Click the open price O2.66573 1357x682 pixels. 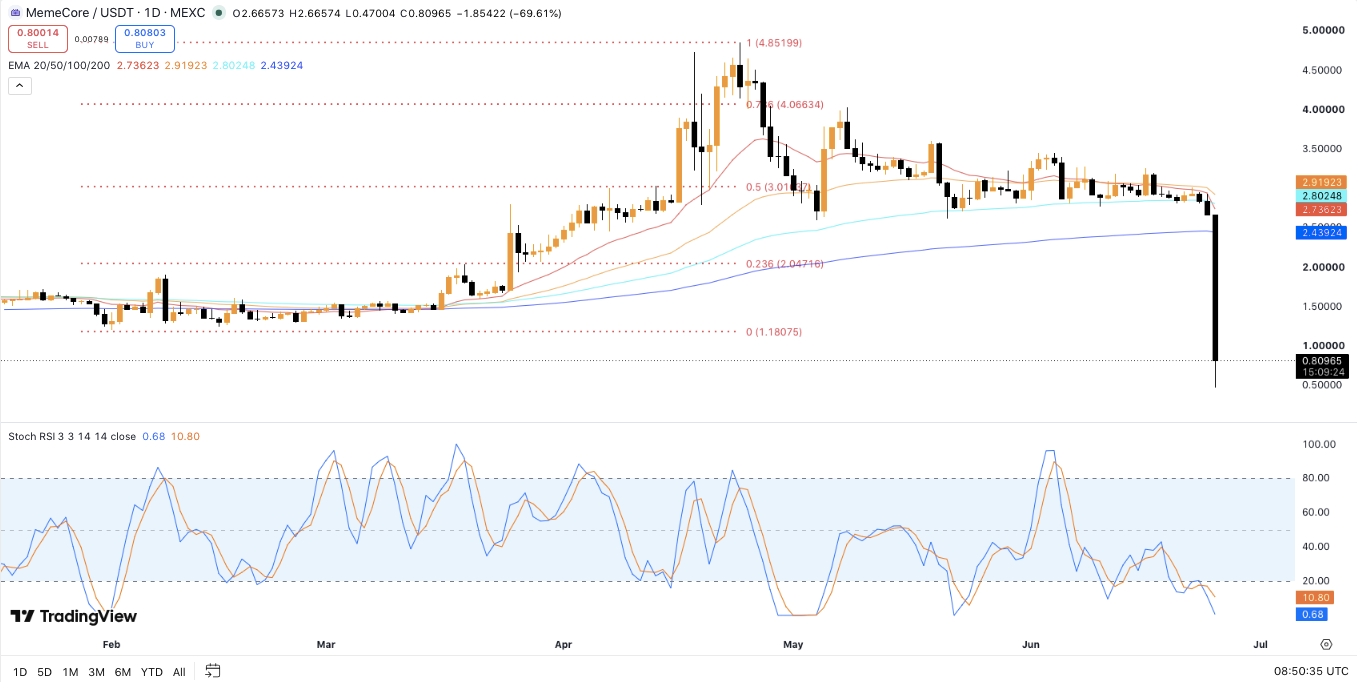pyautogui.click(x=258, y=14)
